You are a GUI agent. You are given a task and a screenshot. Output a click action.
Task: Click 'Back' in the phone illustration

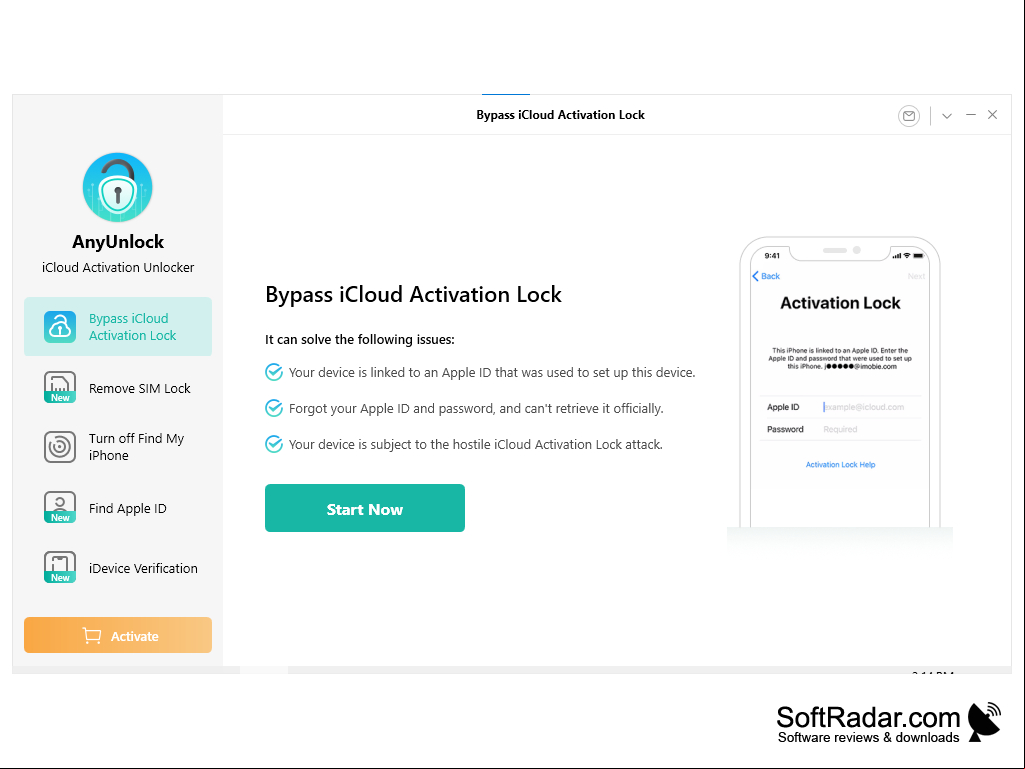click(765, 276)
